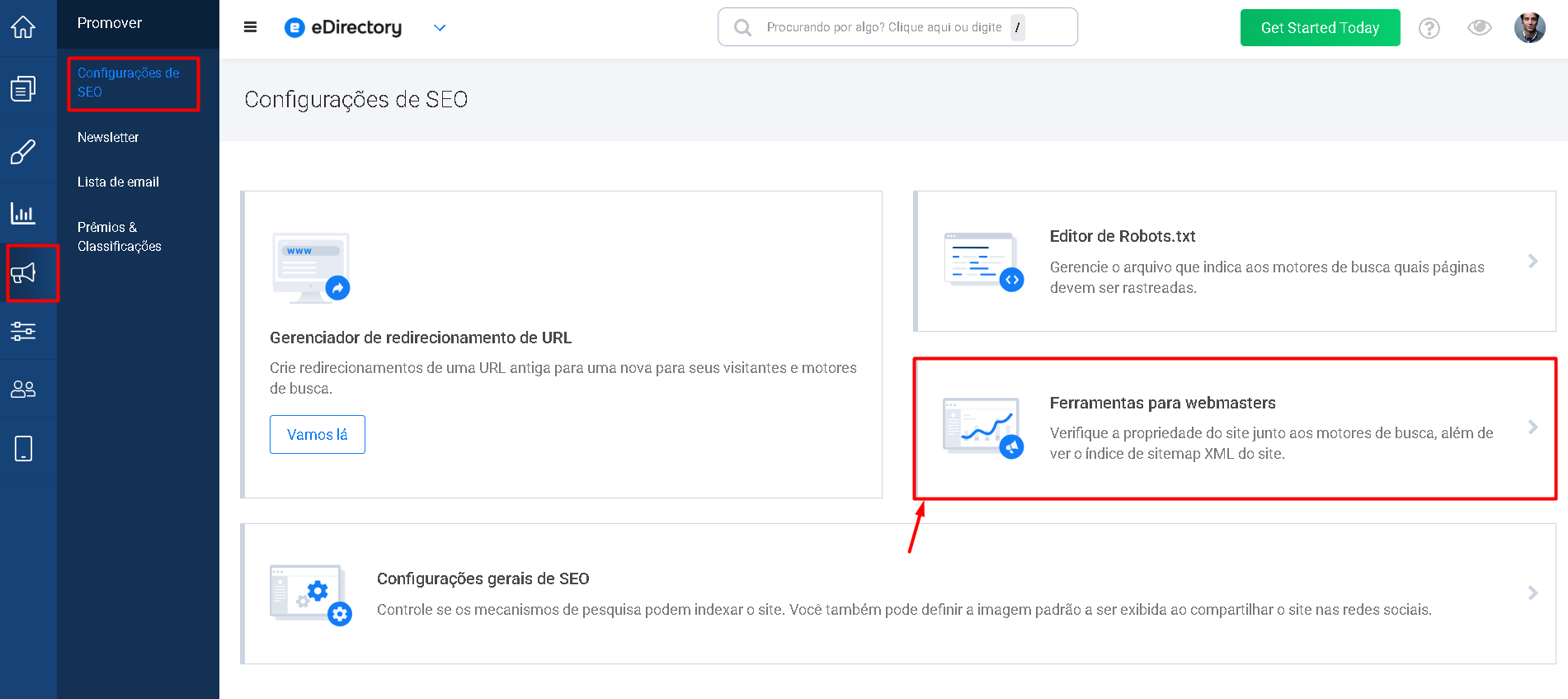
Task: Open the home dashboard icon
Action: [x=23, y=27]
